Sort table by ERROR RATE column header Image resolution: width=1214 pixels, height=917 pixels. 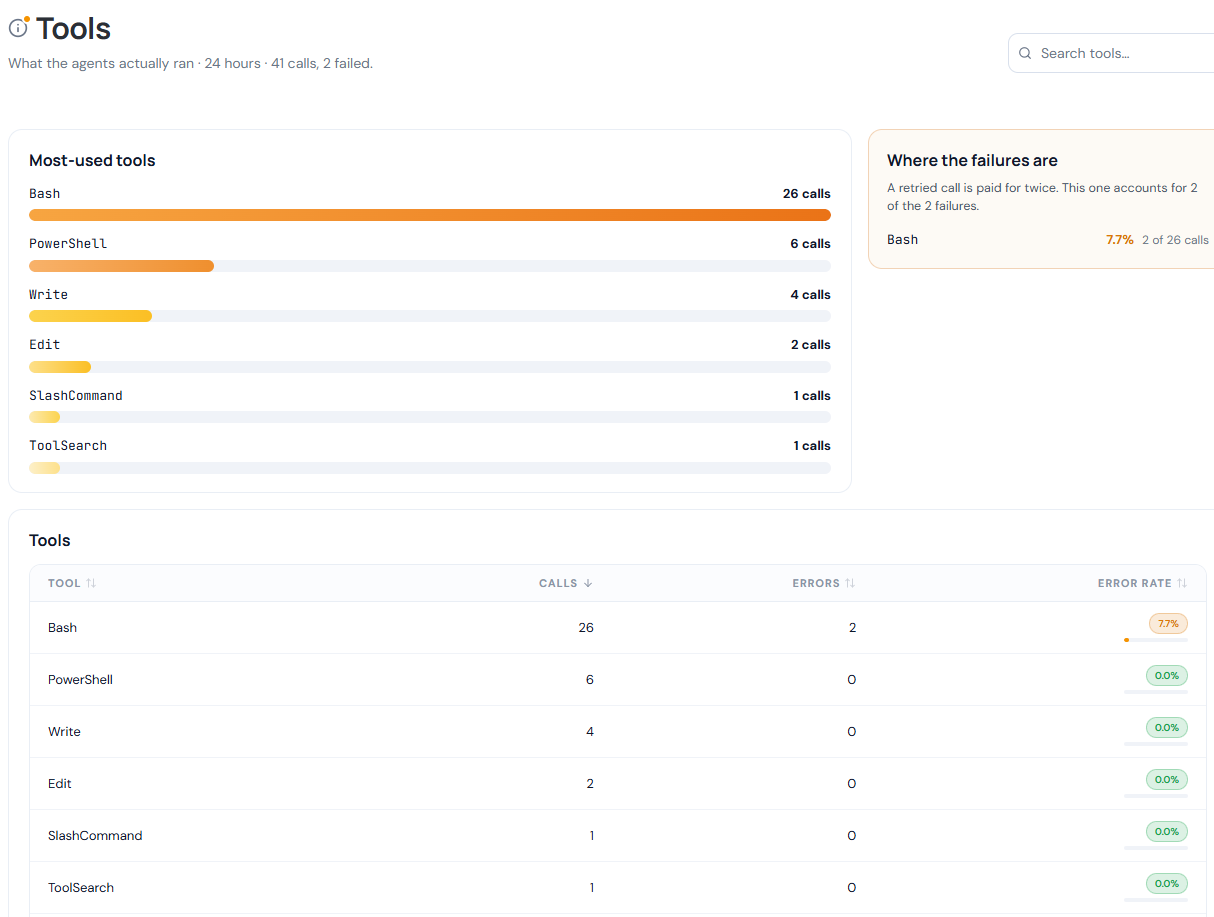click(1142, 583)
